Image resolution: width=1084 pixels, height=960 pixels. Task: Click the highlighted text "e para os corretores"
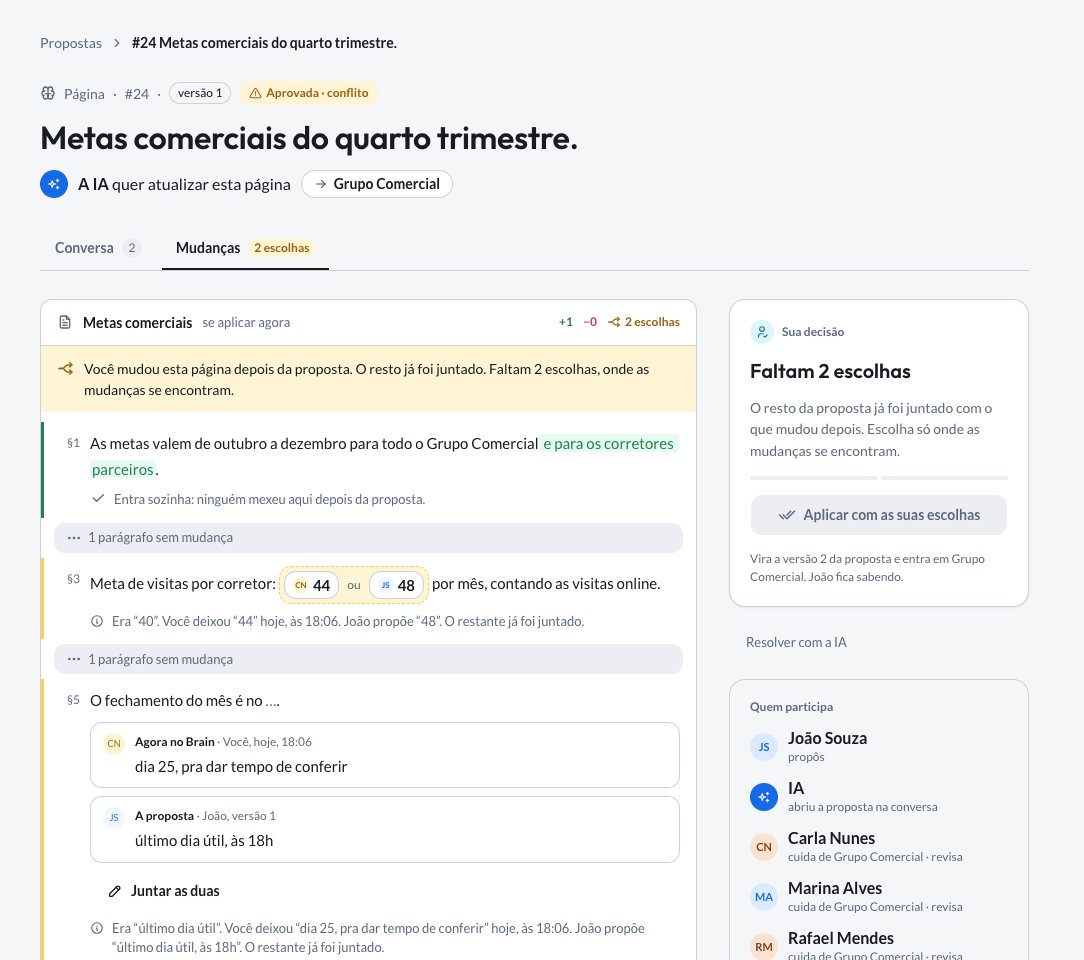click(608, 444)
